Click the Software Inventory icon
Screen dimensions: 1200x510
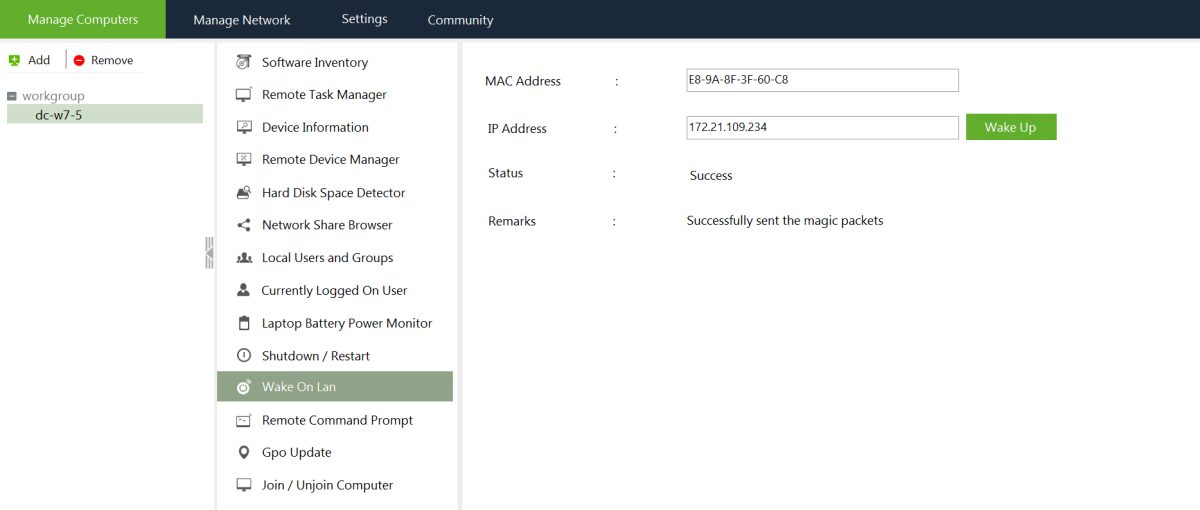(243, 62)
